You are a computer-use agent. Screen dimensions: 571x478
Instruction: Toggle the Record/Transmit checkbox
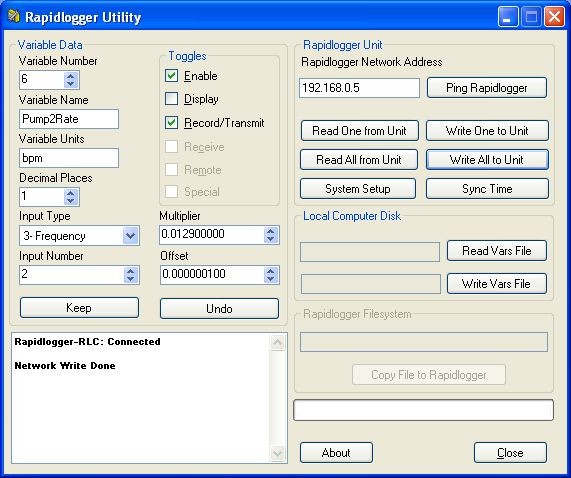tap(172, 123)
